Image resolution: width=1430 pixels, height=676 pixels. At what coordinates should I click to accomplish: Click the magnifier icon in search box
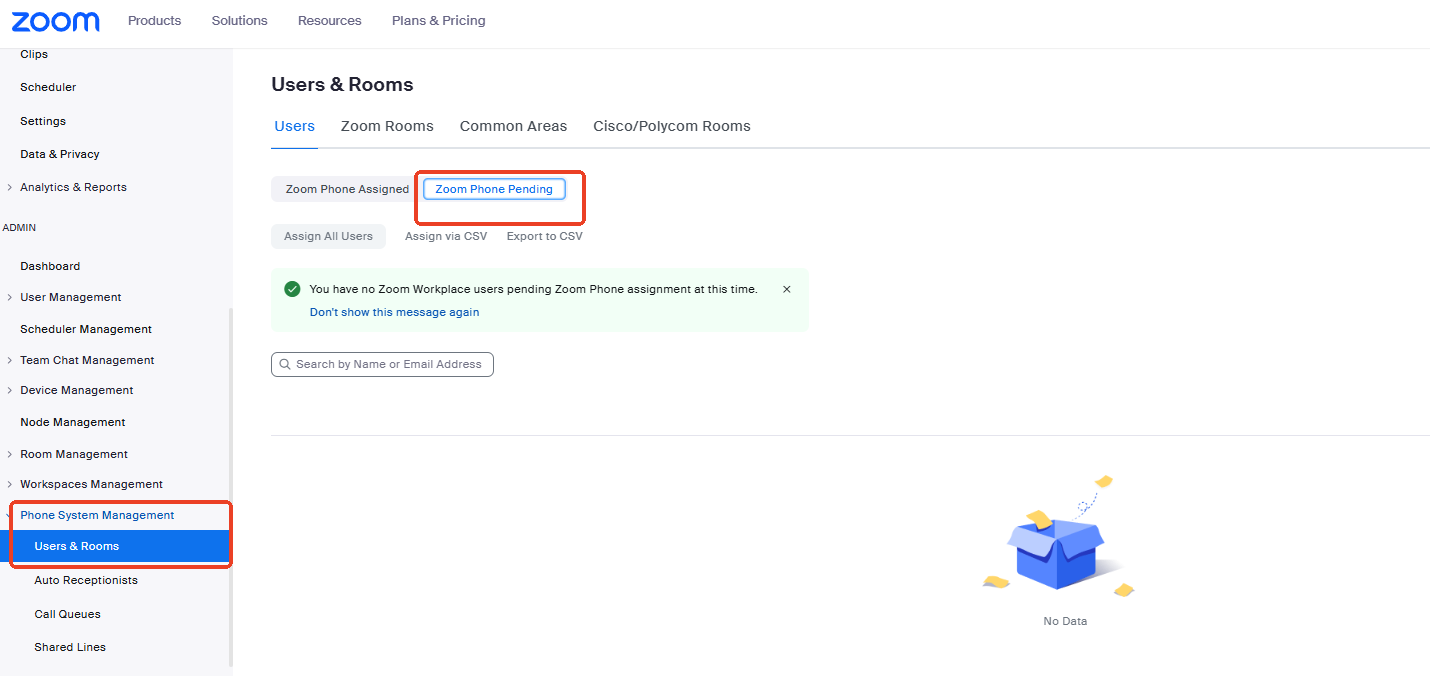point(286,365)
